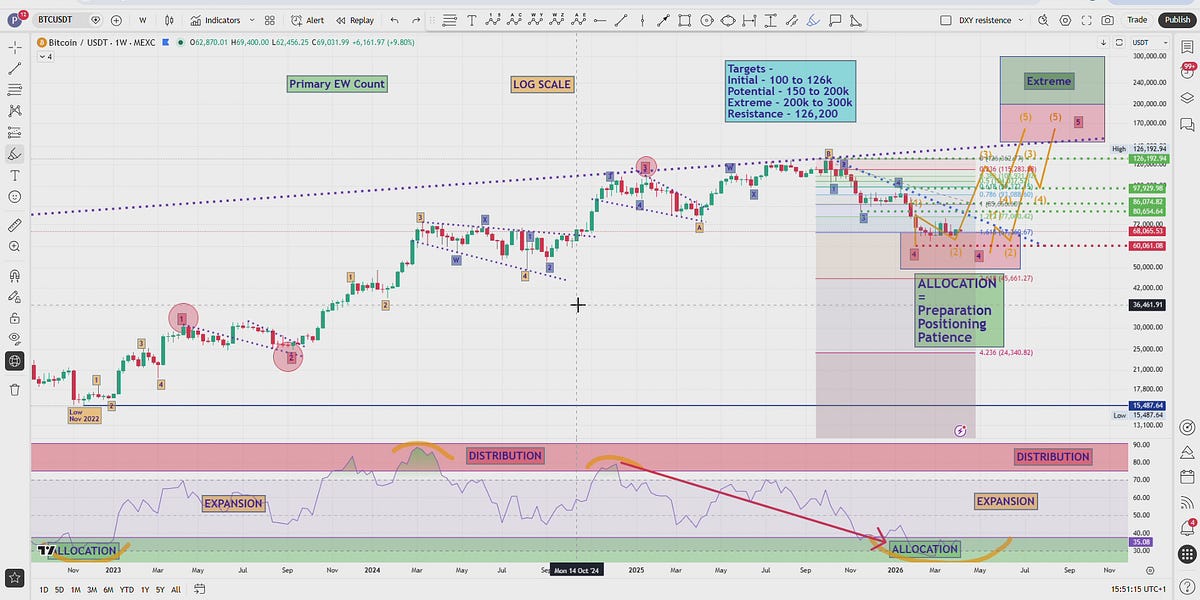
Task: Open quick search magnifier icon
Action: (1042, 19)
